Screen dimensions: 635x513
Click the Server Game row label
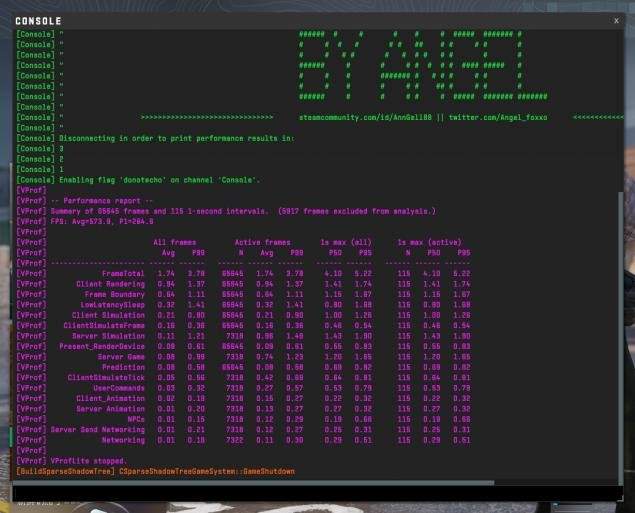[121, 357]
